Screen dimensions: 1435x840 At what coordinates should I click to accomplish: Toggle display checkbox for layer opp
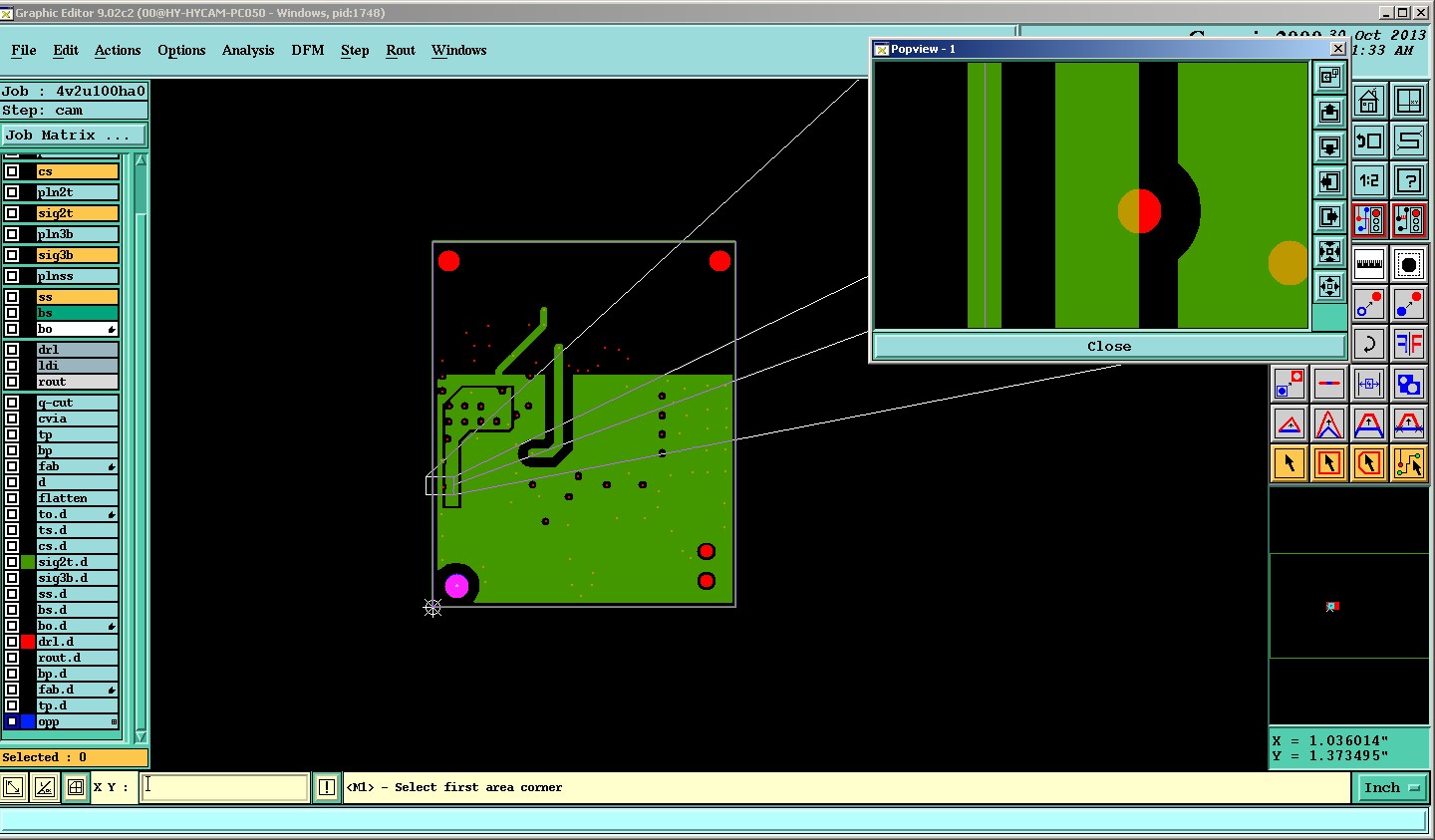pos(12,721)
